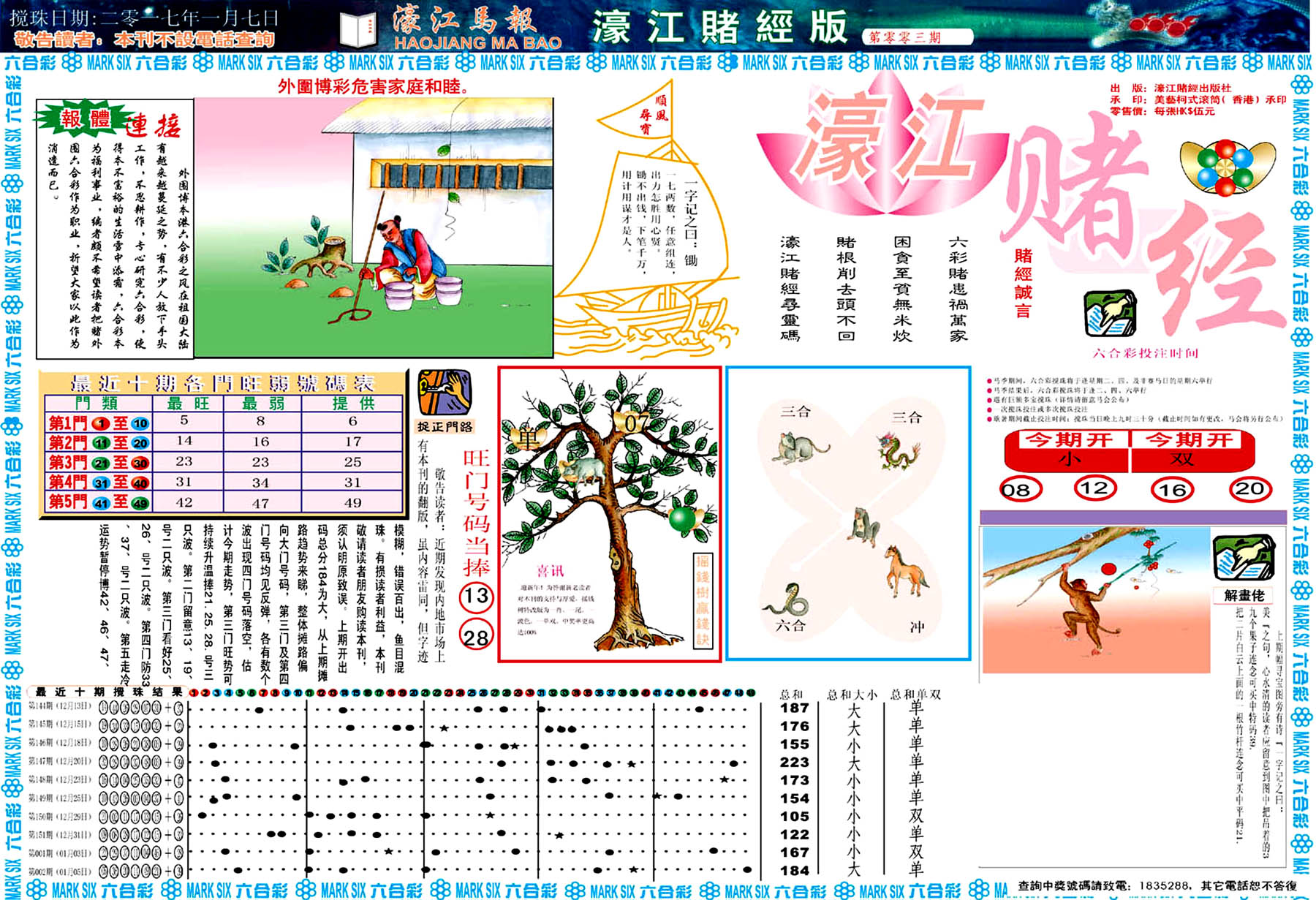Click the 攪珠日期 date line in header

click(144, 17)
